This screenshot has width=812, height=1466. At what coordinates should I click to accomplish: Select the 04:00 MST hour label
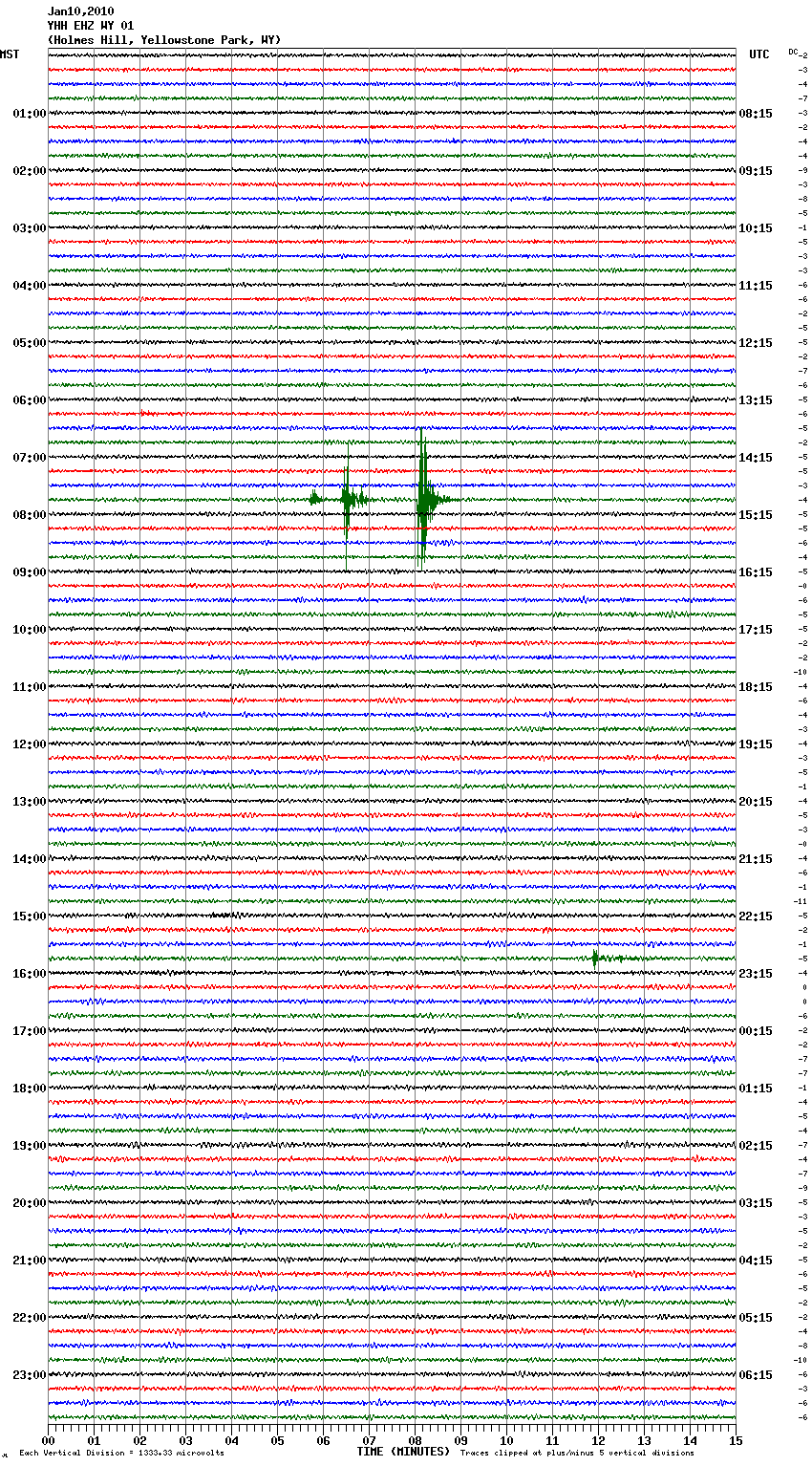(x=30, y=286)
